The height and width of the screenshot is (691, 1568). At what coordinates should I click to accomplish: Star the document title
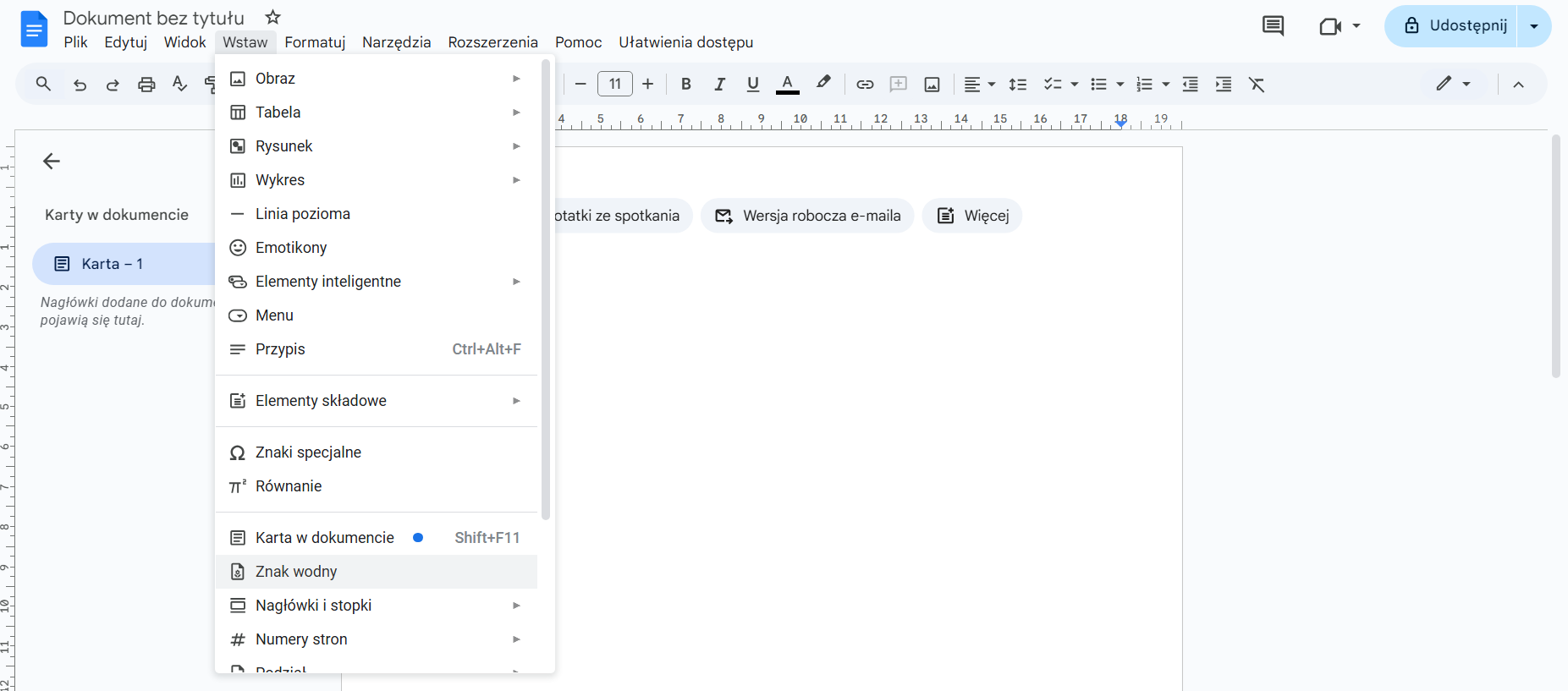tap(272, 17)
